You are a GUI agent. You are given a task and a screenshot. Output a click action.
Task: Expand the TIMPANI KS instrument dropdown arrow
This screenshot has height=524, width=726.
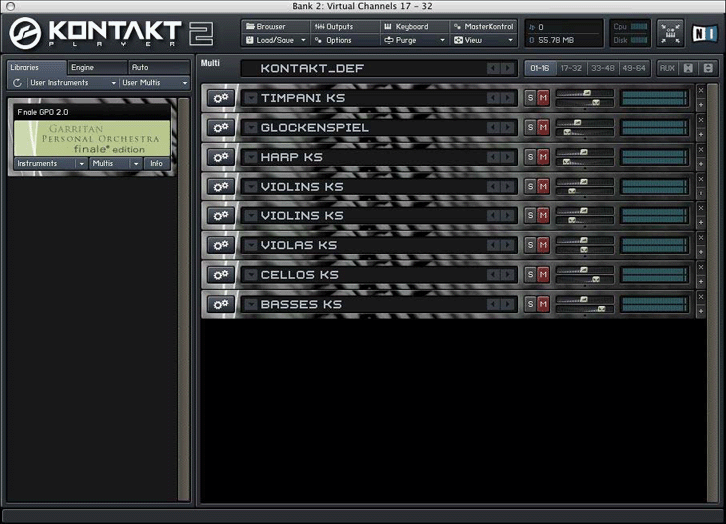pyautogui.click(x=251, y=98)
